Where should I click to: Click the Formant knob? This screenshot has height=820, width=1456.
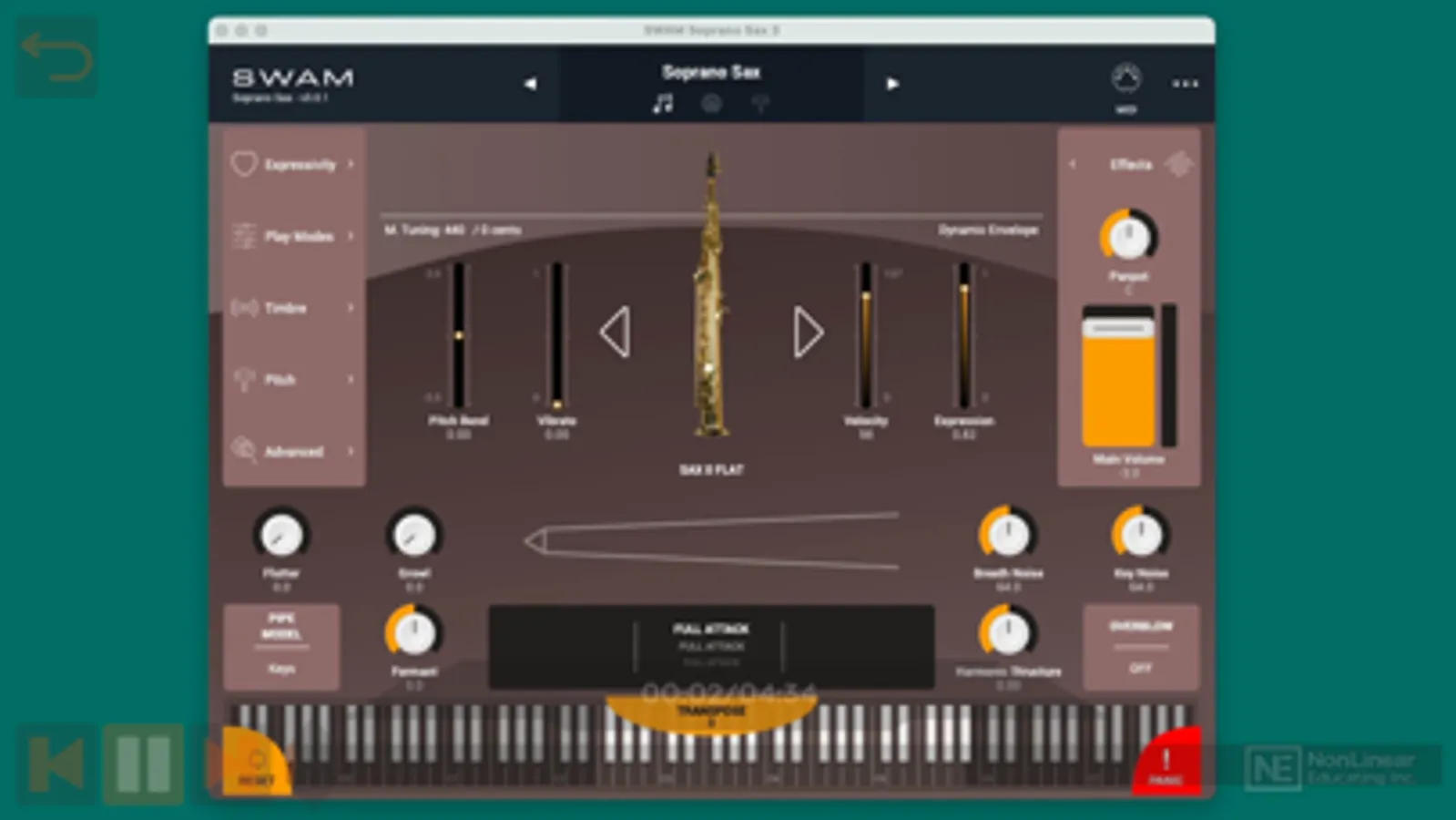(414, 632)
